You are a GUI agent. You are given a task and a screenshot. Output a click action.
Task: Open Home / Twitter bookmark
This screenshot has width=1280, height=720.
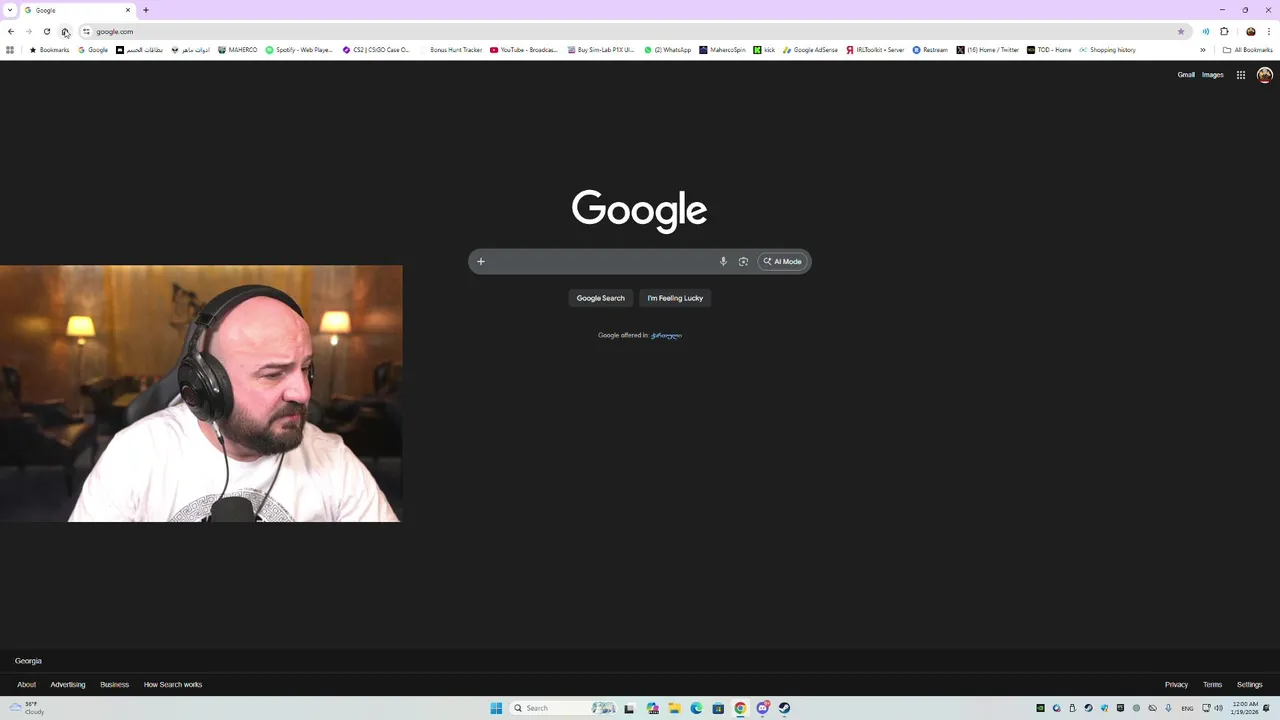[987, 50]
